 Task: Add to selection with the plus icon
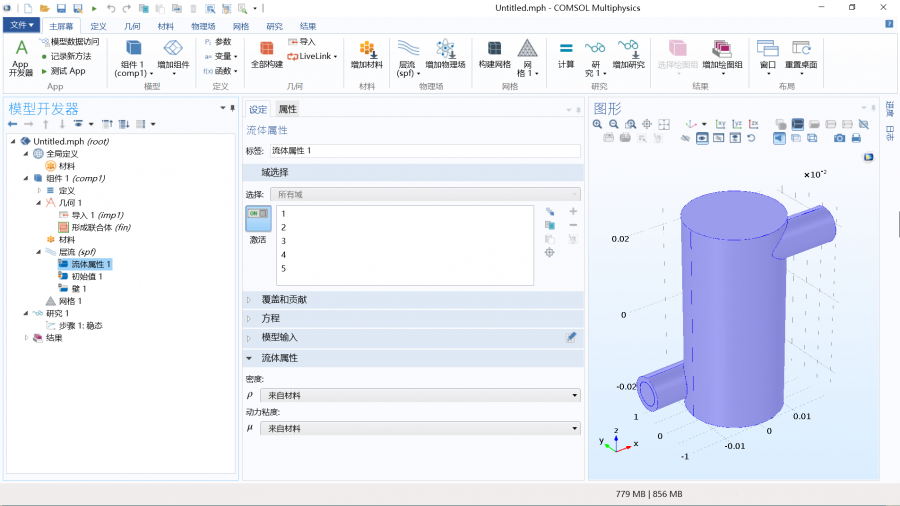point(573,212)
